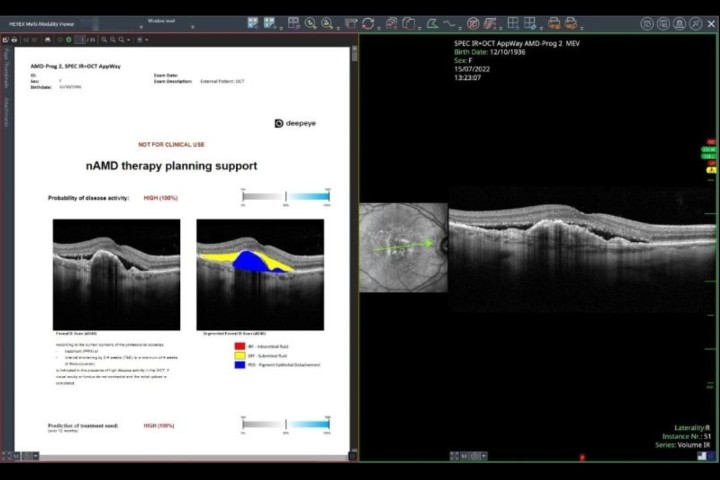Viewport: 720px width, 480px height.
Task: Click the red circular reset tool icon
Action: pyautogui.click(x=473, y=22)
